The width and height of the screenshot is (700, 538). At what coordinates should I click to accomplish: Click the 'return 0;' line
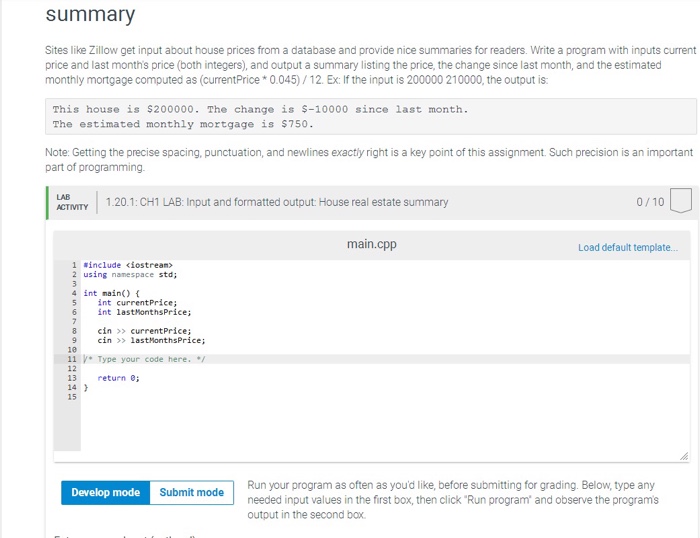pyautogui.click(x=119, y=378)
